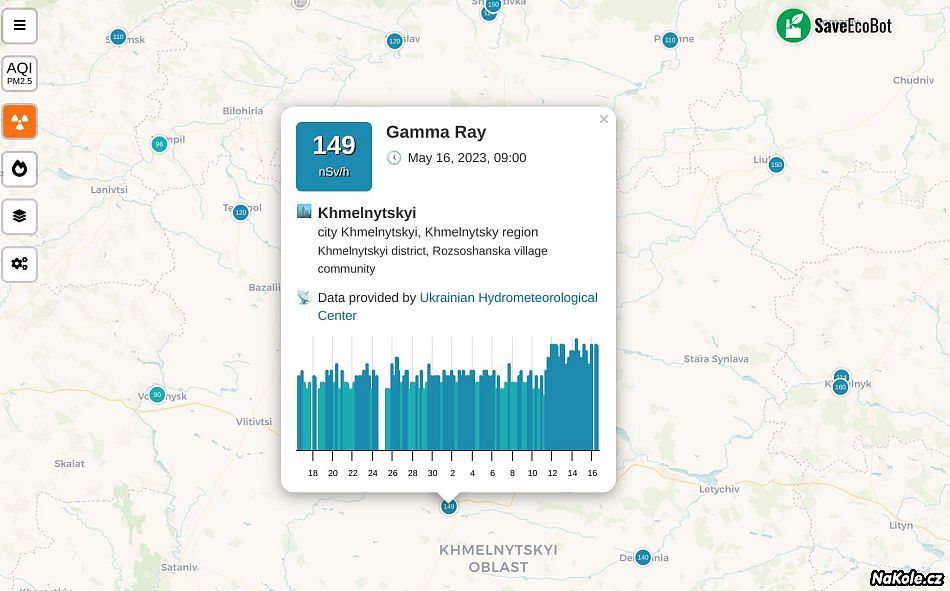
Task: Click the NaKole.cz watermark
Action: pyautogui.click(x=906, y=578)
